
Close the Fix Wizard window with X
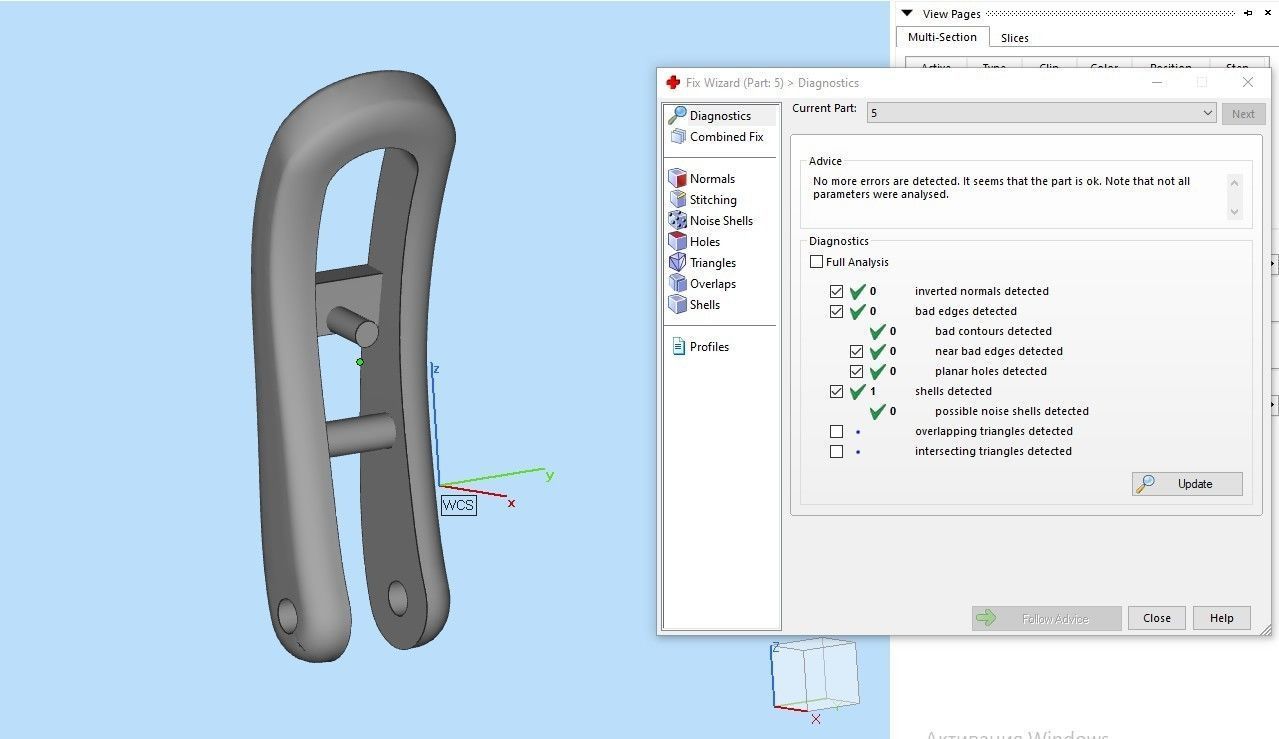click(1247, 82)
